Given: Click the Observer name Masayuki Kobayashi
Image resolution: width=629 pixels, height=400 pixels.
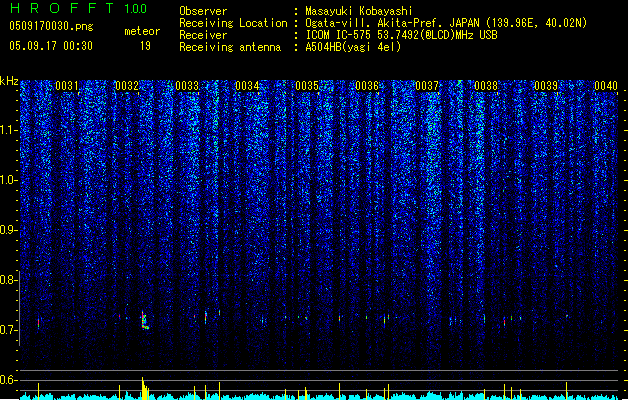Looking at the screenshot, I should (x=359, y=11).
